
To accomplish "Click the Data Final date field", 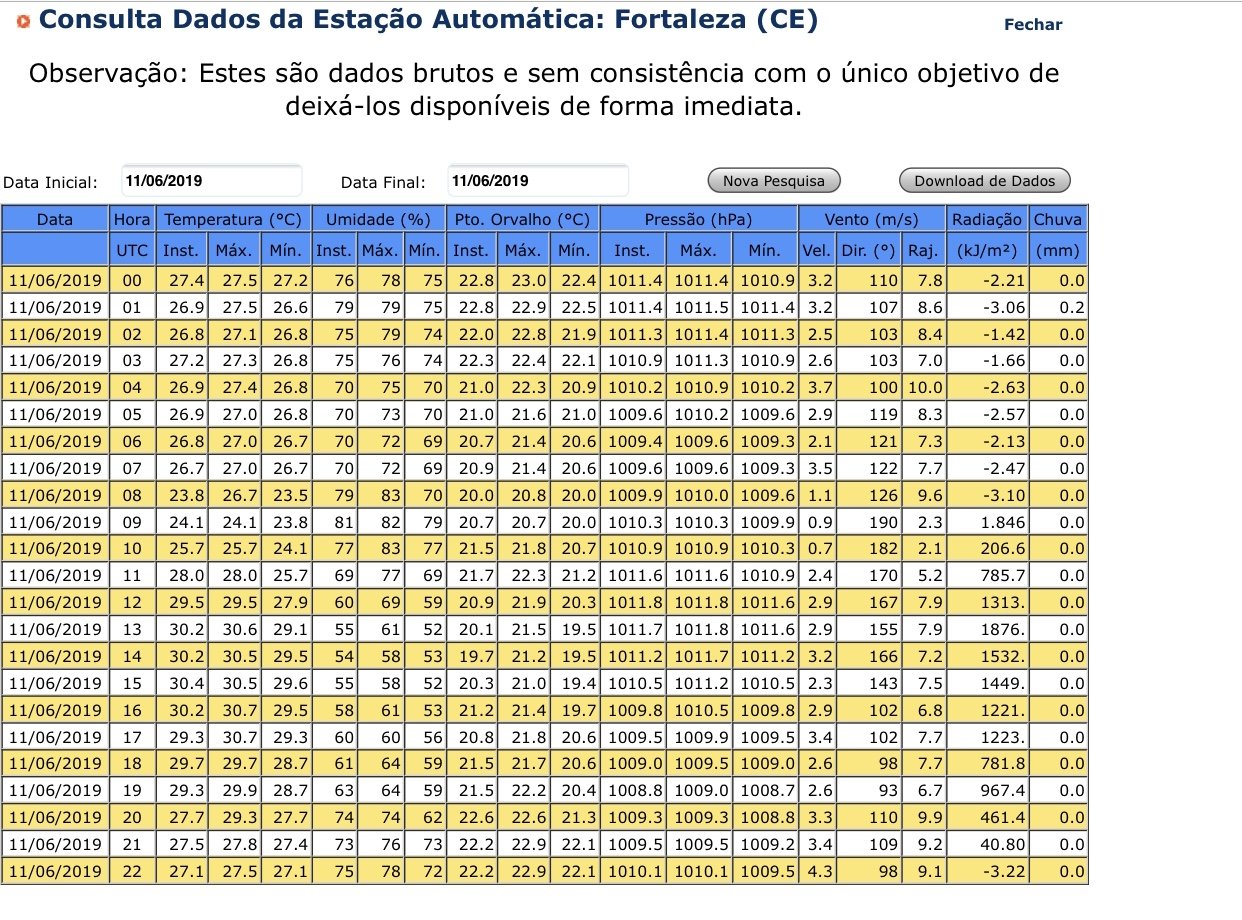I will [x=538, y=181].
